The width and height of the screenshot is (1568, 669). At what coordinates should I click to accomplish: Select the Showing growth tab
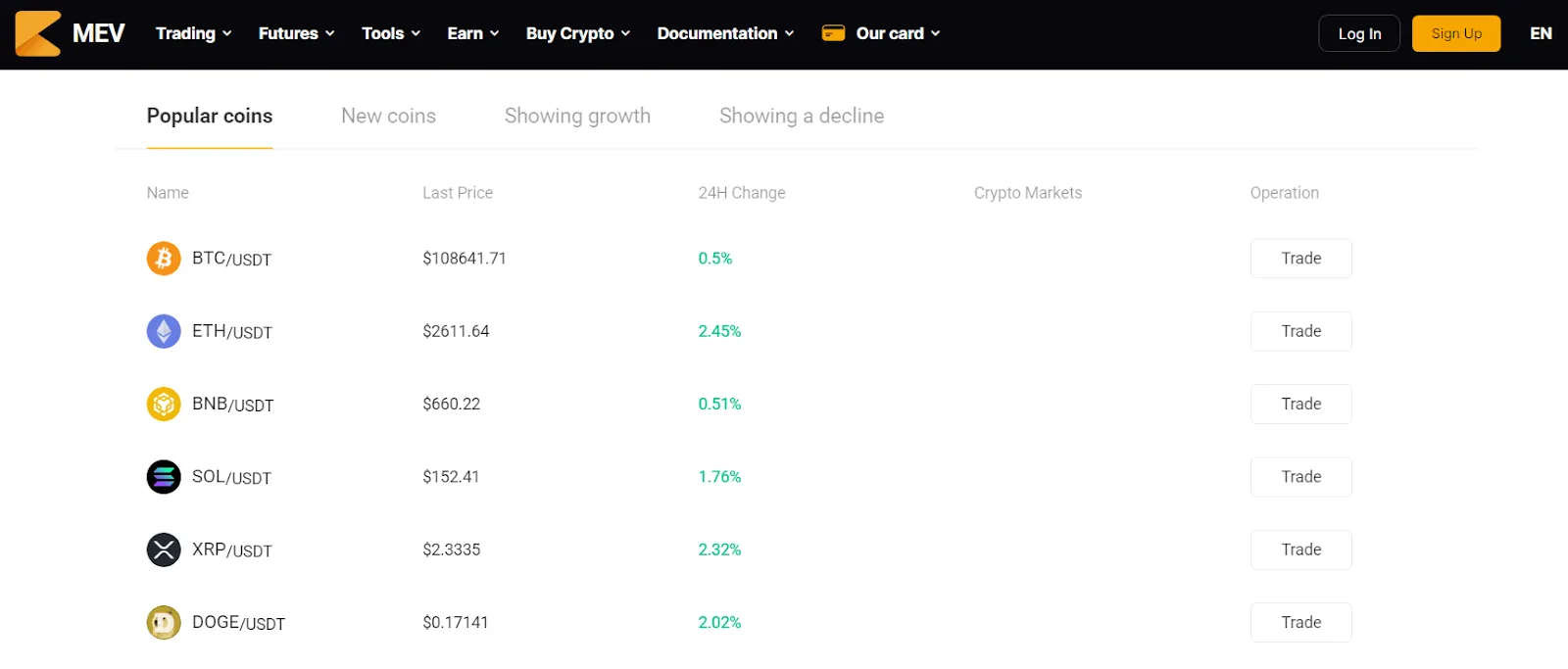(x=577, y=116)
